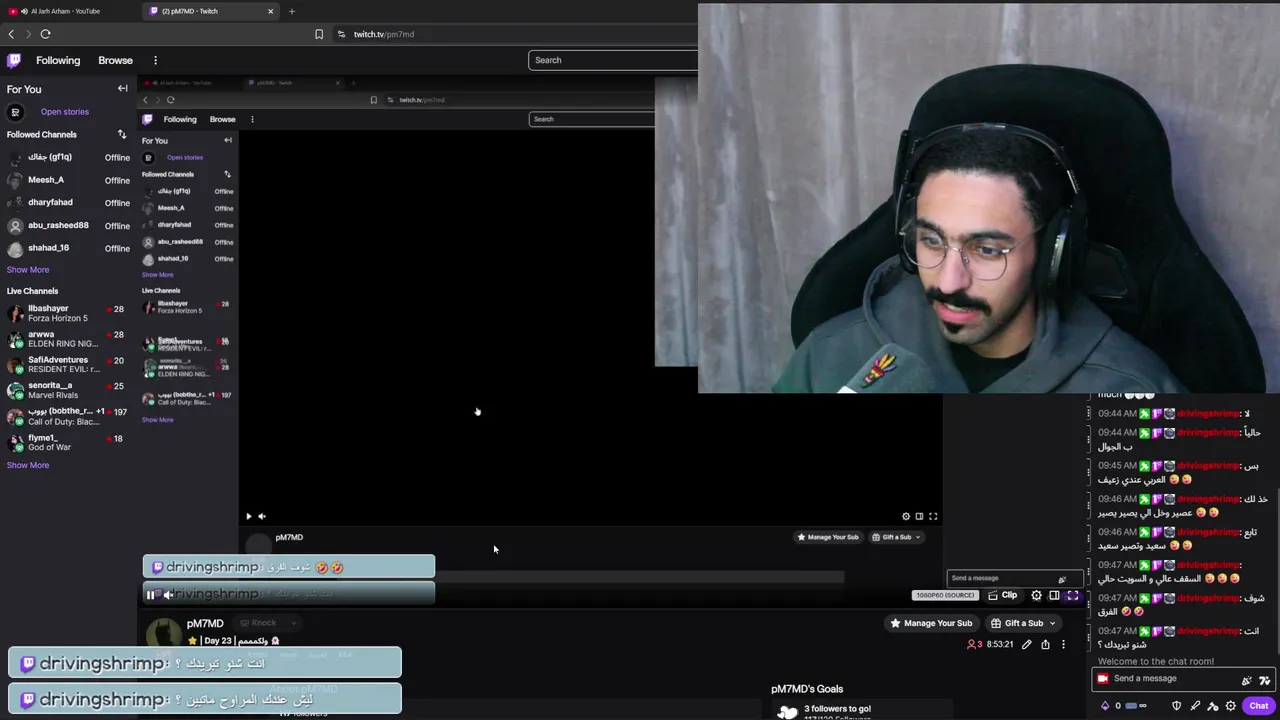Switch to the Al Jarh Arham YouTube tab

click(65, 11)
